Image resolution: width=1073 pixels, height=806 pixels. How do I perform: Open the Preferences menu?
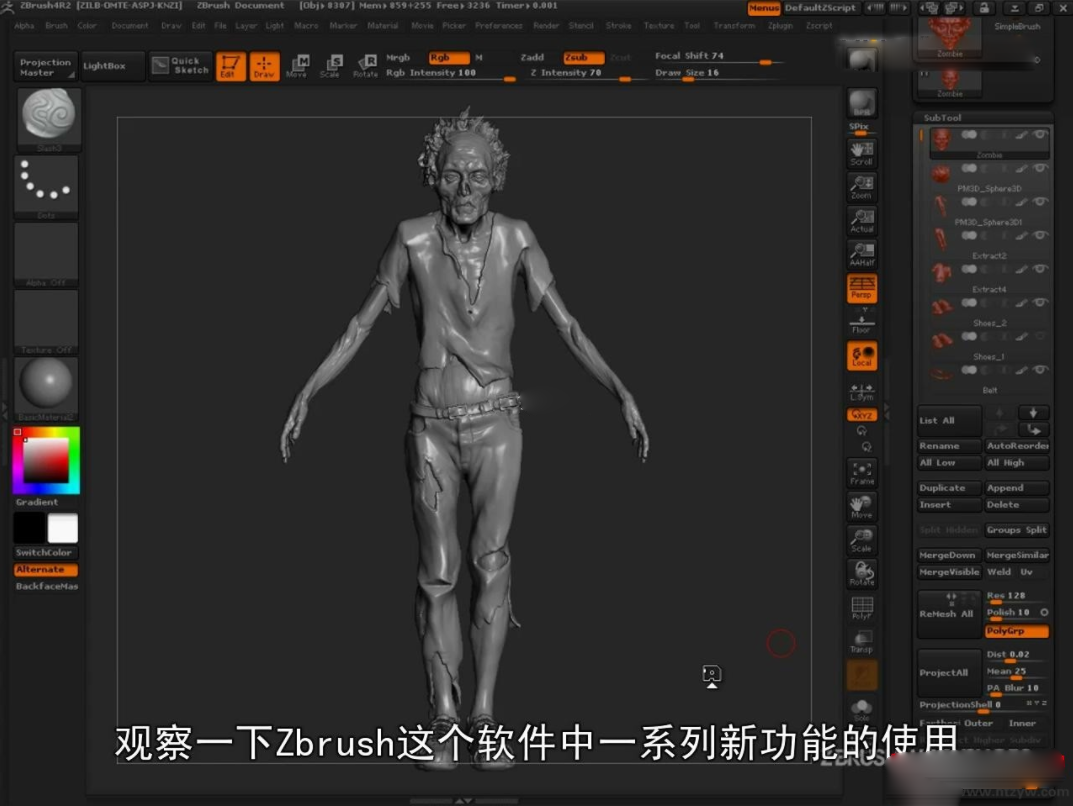(498, 26)
